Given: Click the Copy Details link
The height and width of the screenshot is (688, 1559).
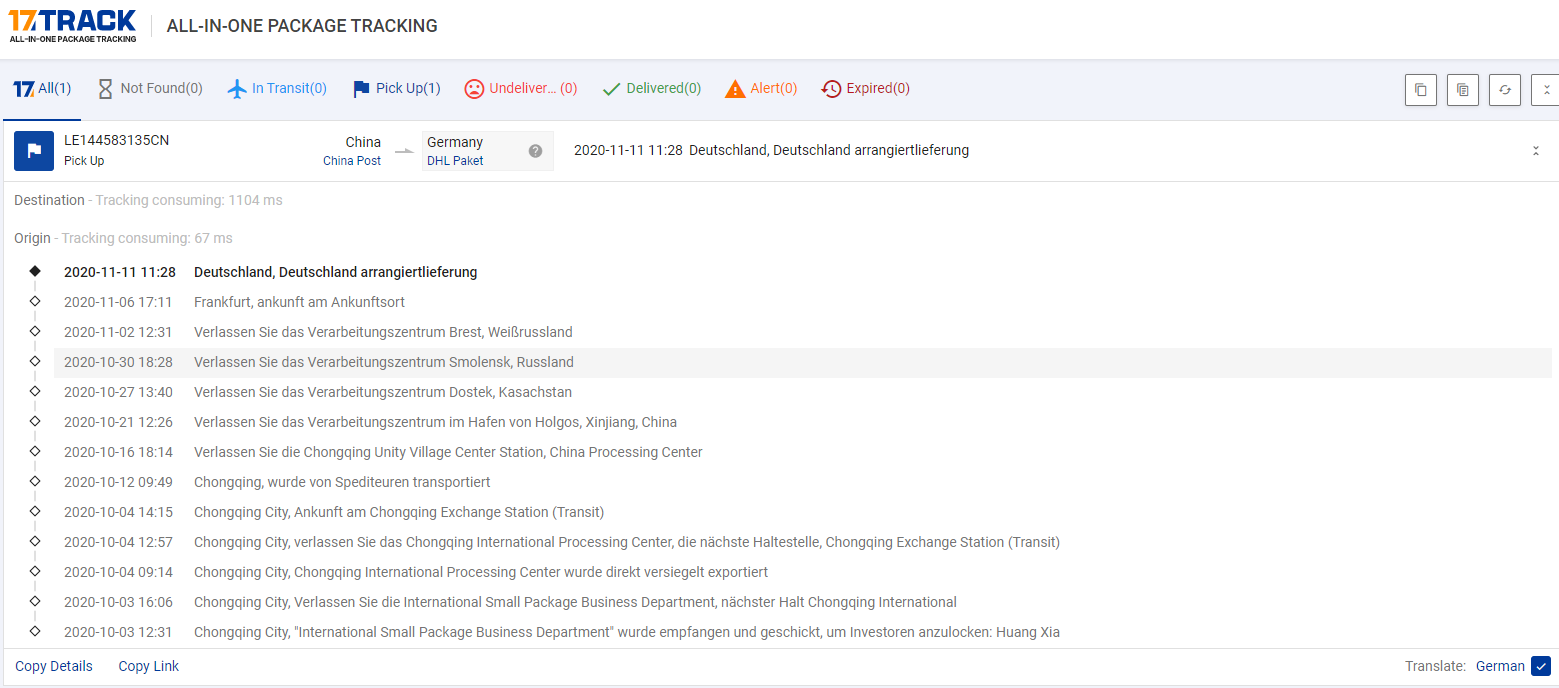Looking at the screenshot, I should (54, 666).
